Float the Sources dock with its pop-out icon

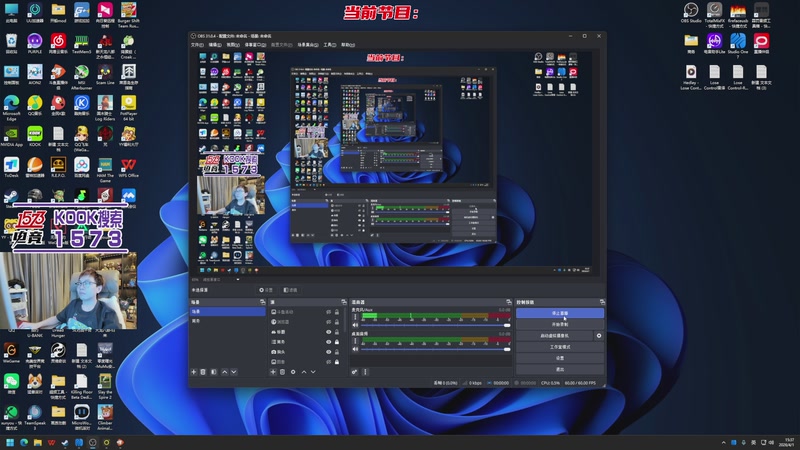pos(343,302)
